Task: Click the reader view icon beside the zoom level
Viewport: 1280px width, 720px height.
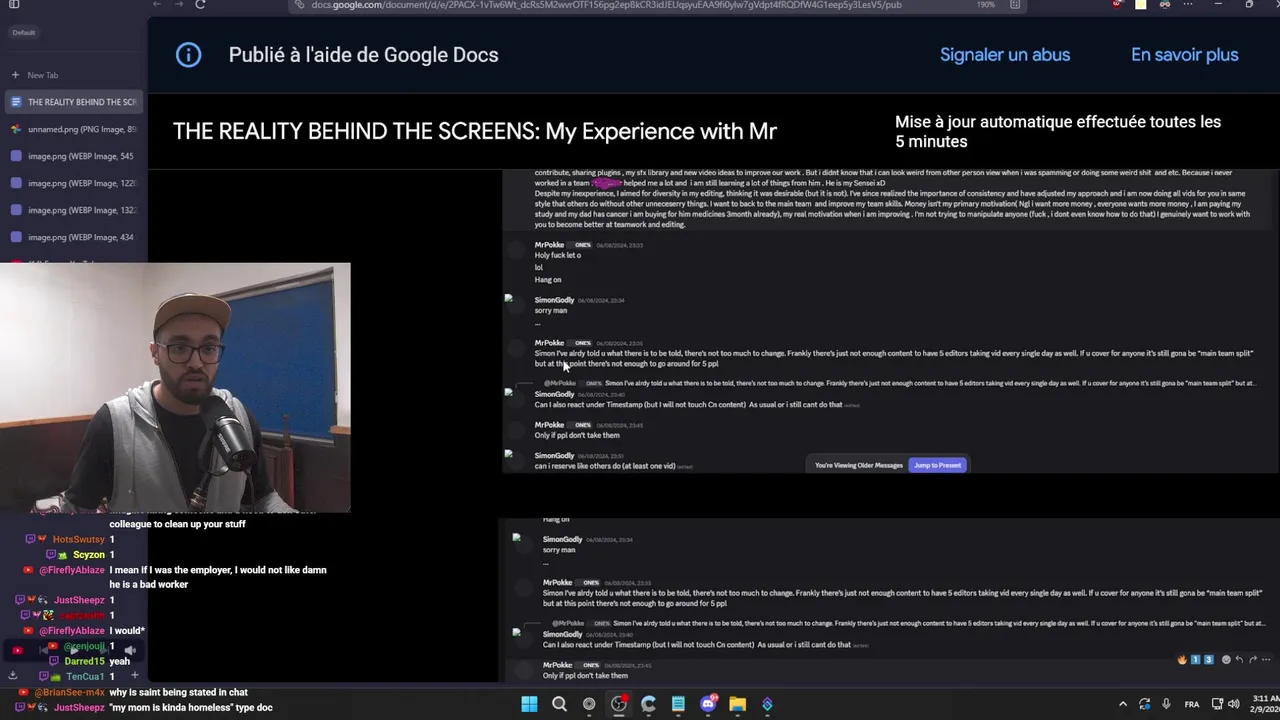Action: point(1015,5)
